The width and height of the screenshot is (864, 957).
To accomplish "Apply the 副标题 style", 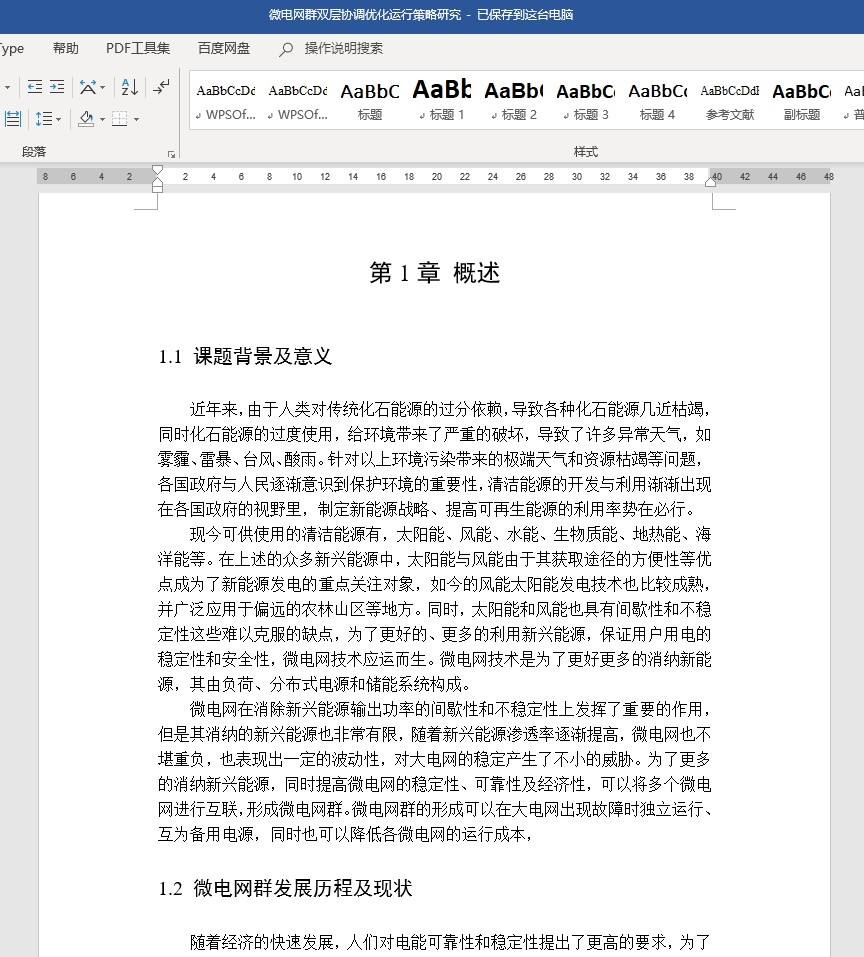I will click(x=802, y=101).
